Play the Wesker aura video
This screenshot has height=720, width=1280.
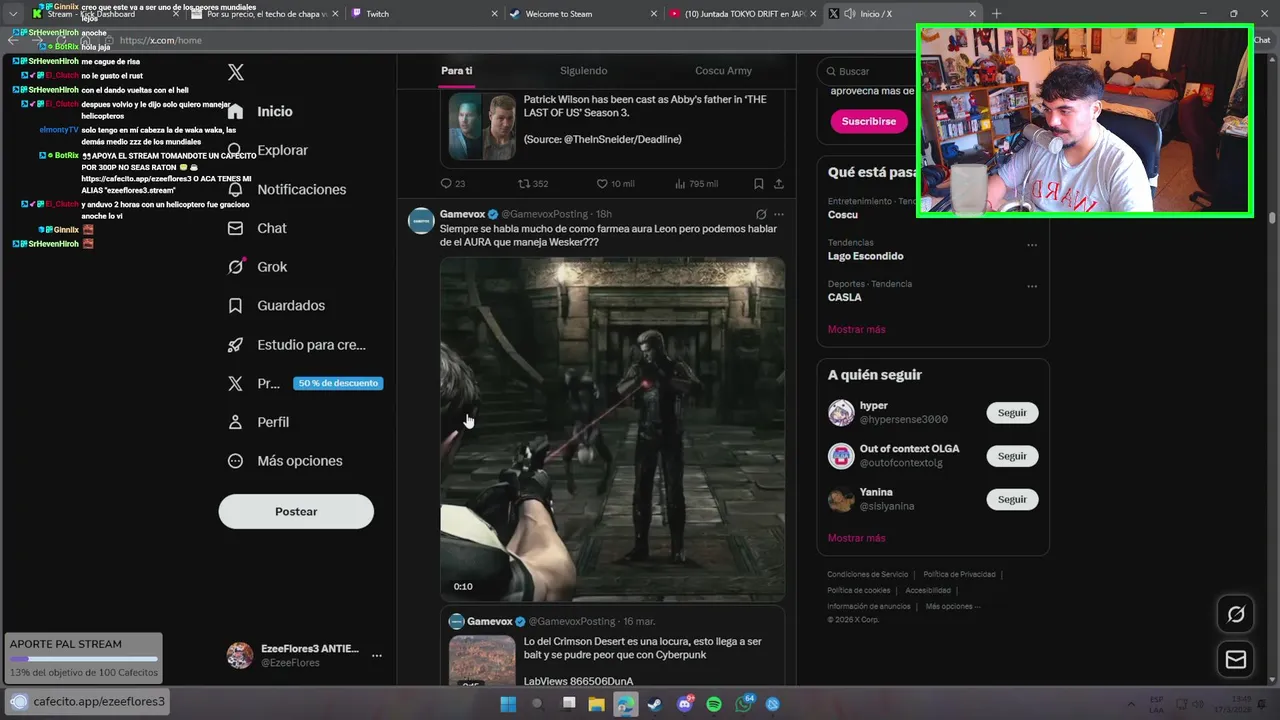pos(612,429)
